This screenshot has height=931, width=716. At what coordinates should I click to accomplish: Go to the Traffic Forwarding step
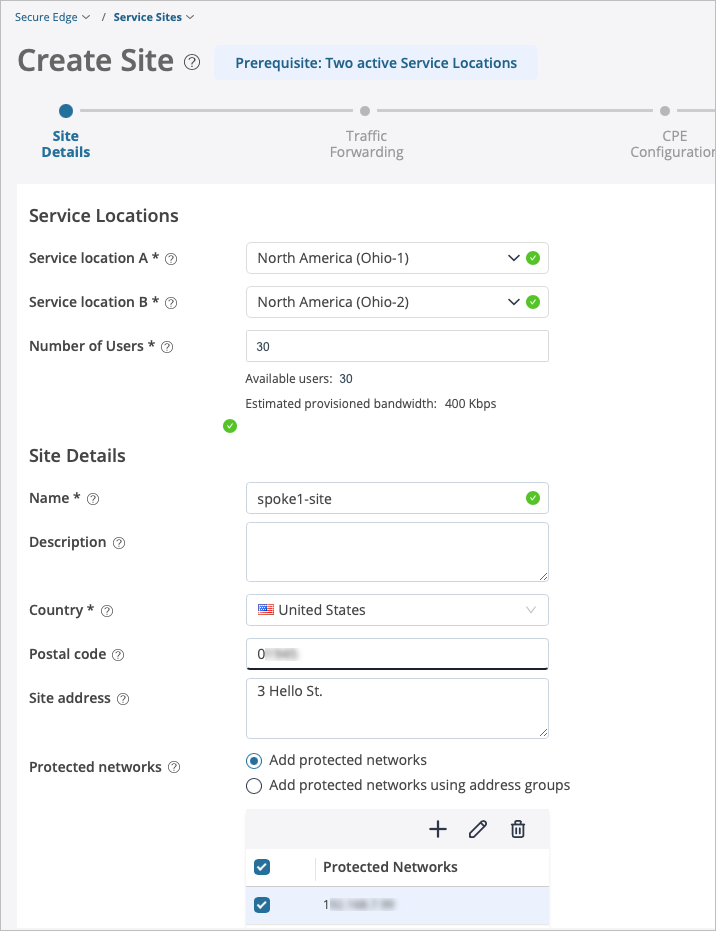[366, 112]
